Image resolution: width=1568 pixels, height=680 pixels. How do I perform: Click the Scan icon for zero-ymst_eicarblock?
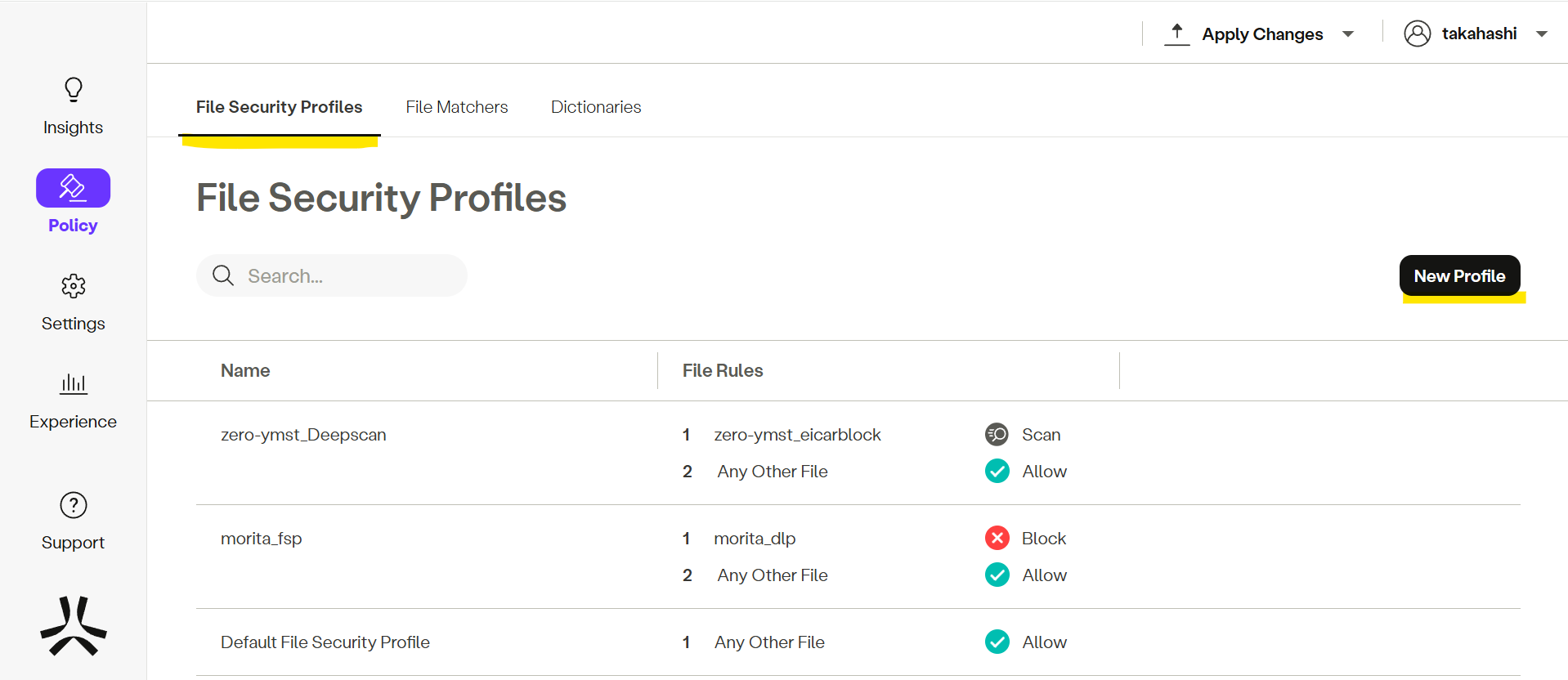(x=997, y=435)
